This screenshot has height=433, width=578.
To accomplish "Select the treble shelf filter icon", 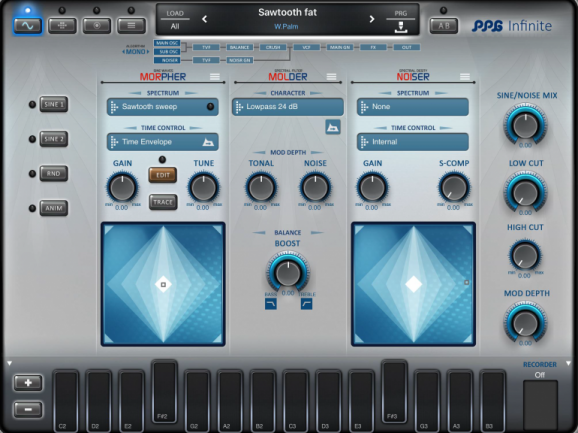I will click(306, 304).
